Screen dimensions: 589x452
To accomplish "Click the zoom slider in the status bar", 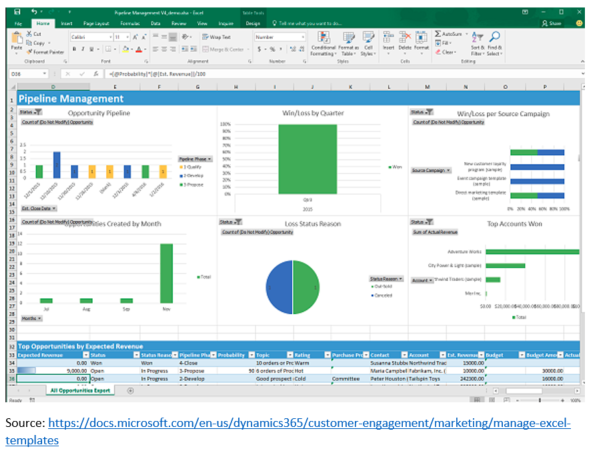I will pos(540,401).
